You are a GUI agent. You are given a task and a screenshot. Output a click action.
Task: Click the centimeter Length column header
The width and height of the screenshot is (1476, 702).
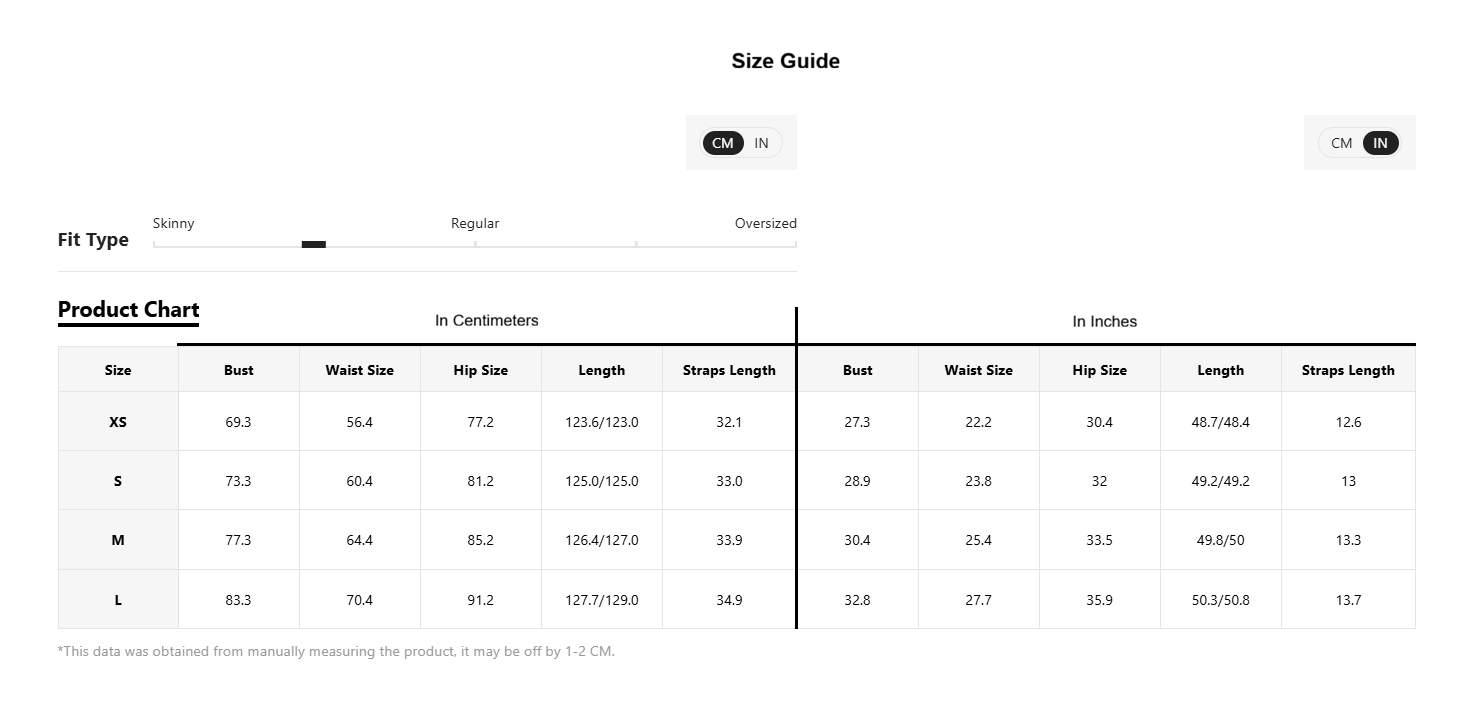pyautogui.click(x=602, y=370)
